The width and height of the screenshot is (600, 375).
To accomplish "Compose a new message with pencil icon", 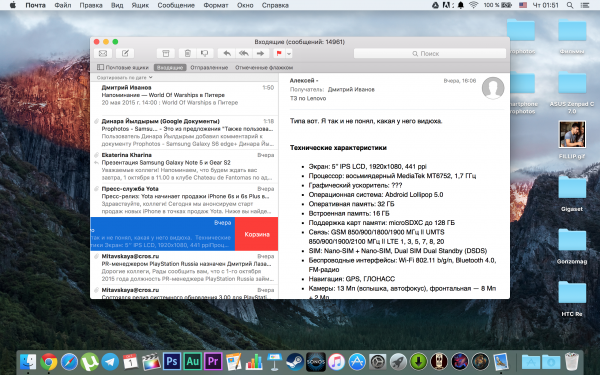I will point(125,54).
